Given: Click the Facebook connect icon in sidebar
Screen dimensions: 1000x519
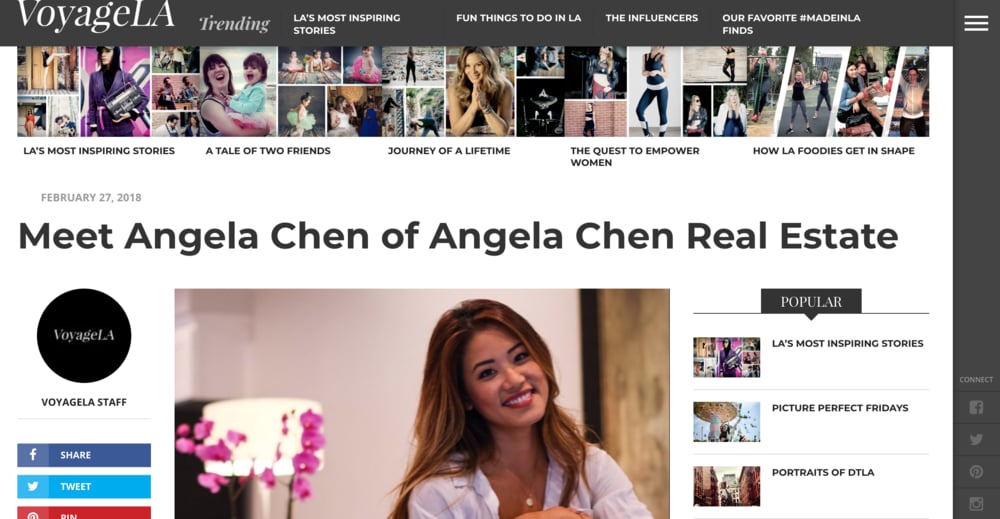Looking at the screenshot, I should [976, 407].
